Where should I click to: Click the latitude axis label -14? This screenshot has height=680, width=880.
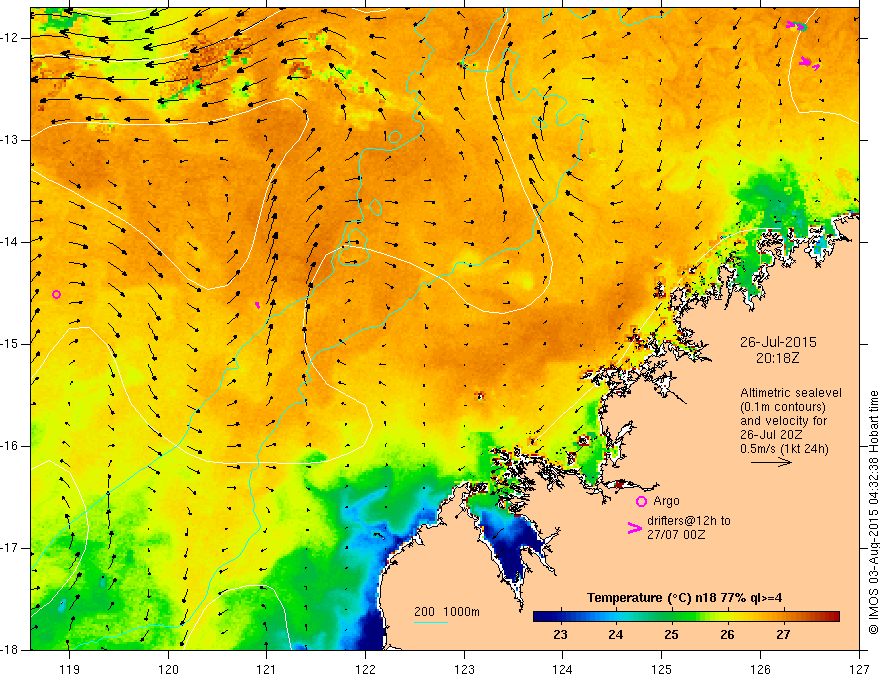11,242
